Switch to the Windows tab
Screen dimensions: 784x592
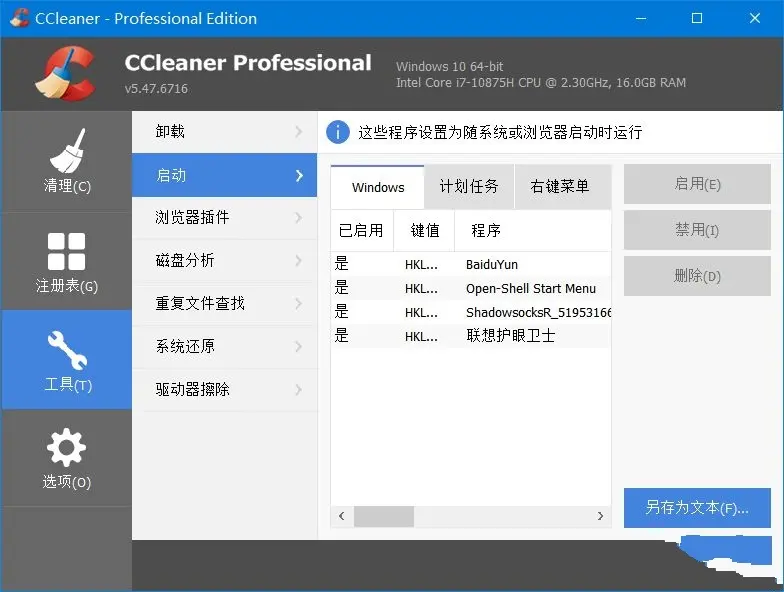pos(378,187)
